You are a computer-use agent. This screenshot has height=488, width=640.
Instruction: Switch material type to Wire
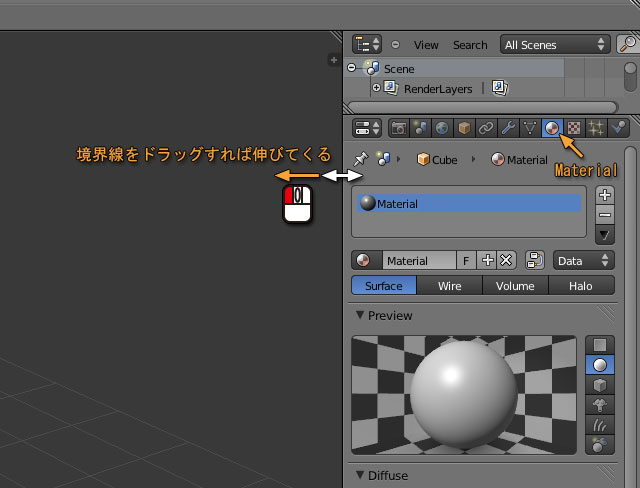tap(450, 286)
